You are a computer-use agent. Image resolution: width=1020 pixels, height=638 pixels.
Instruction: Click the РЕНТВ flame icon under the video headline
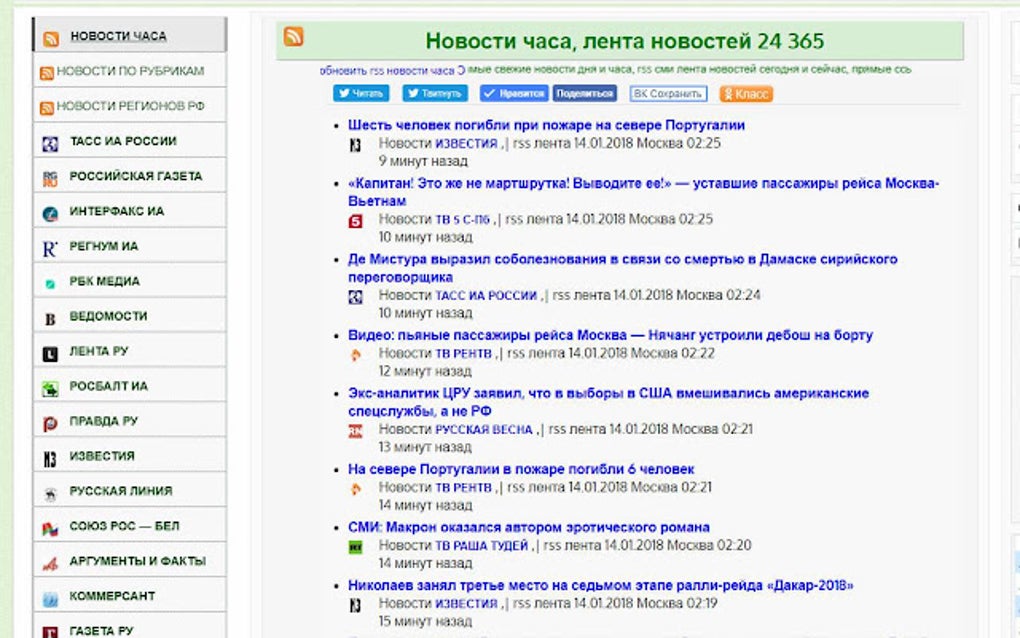[x=356, y=352]
